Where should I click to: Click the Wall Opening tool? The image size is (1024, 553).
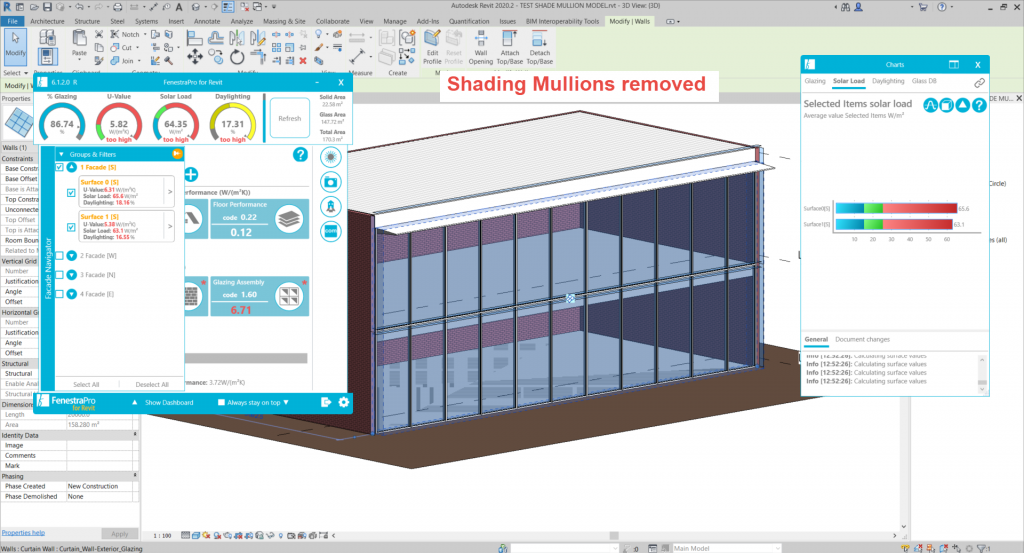point(481,47)
